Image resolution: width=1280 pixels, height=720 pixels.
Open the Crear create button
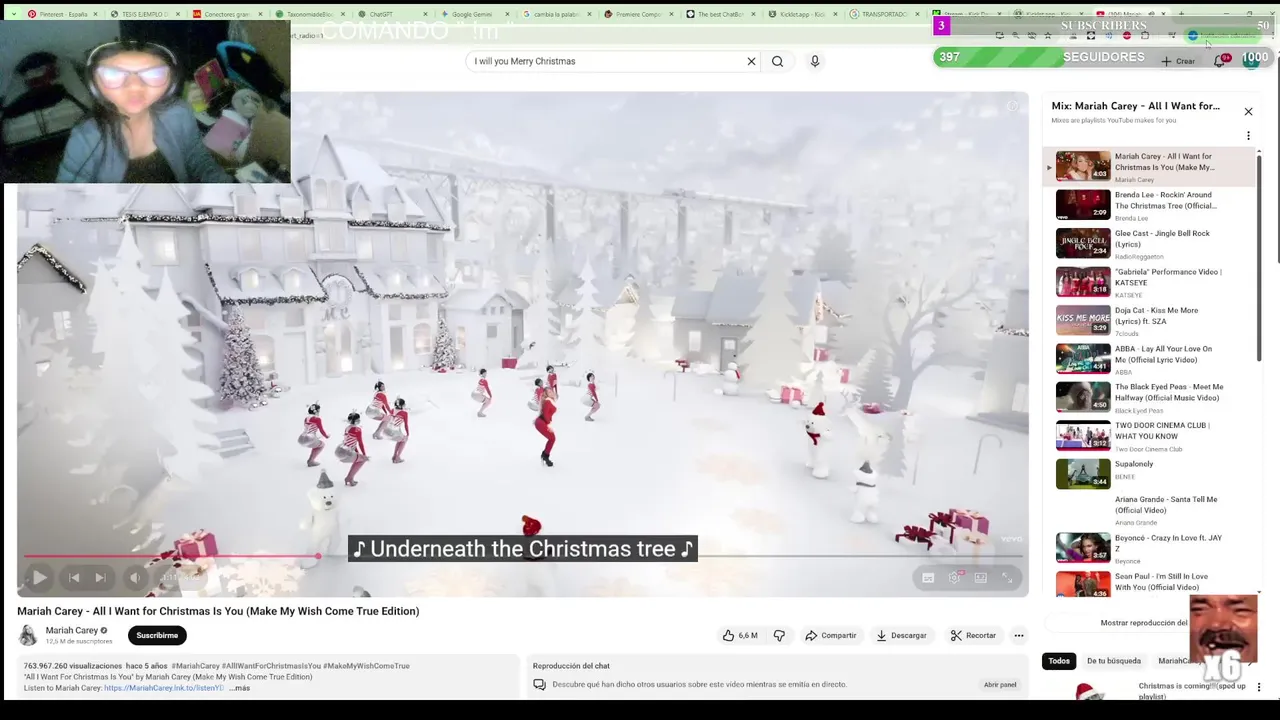coord(1178,61)
